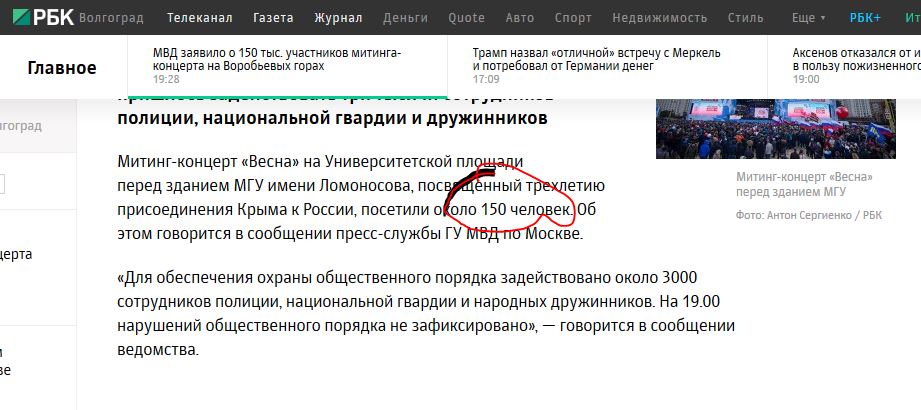Click the photo credit Антон Сергиенко / РБК
Screen dimensions: 921x410
809,216
